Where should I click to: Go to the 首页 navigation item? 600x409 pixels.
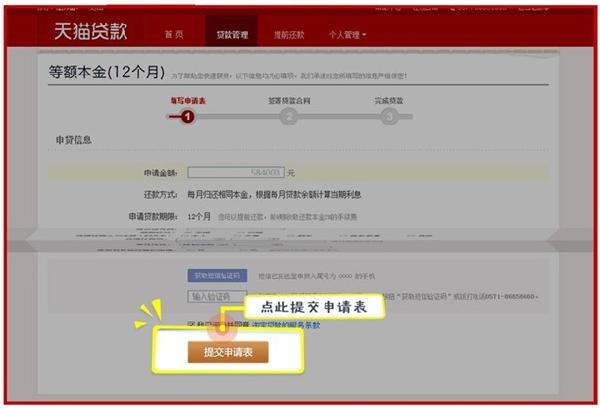coord(175,35)
